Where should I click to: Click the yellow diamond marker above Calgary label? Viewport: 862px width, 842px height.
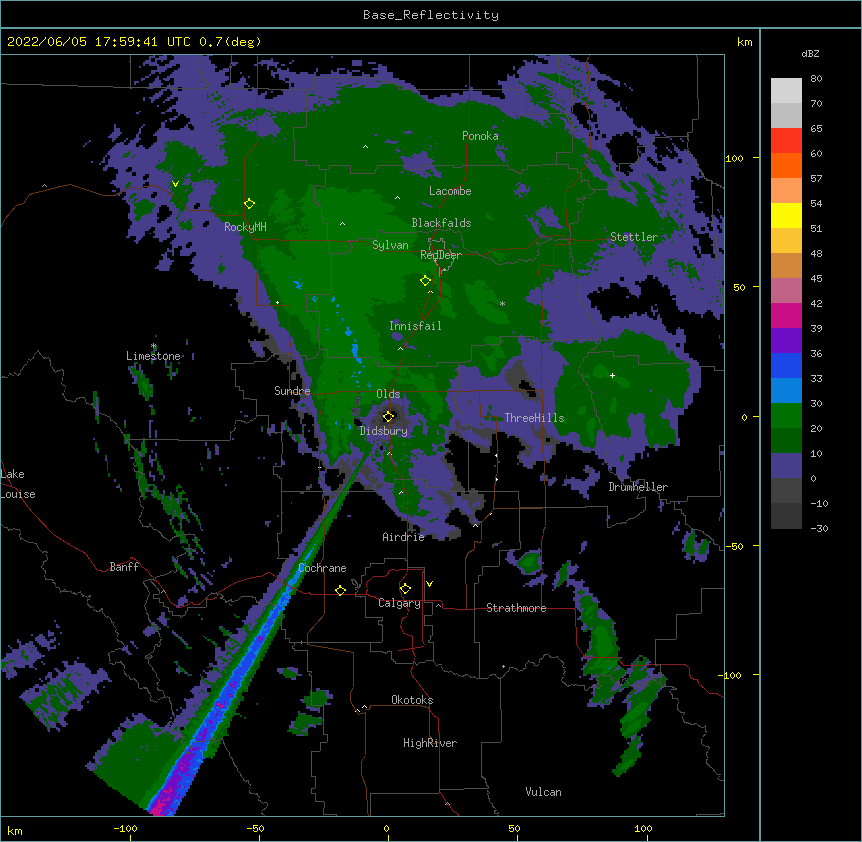tap(405, 589)
